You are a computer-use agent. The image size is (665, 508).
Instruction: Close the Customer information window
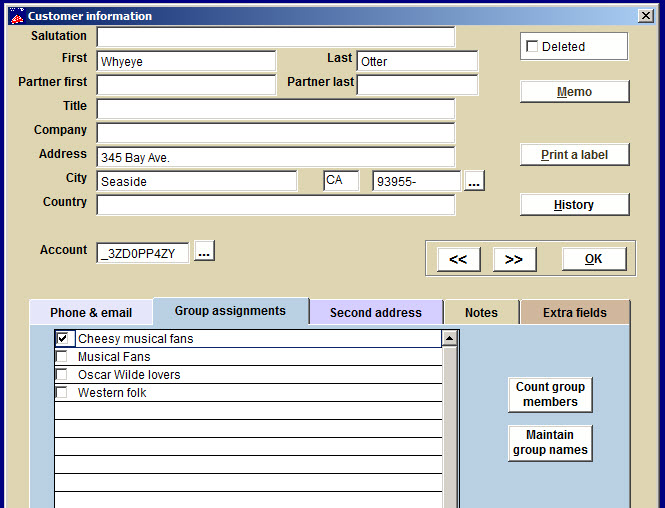645,16
